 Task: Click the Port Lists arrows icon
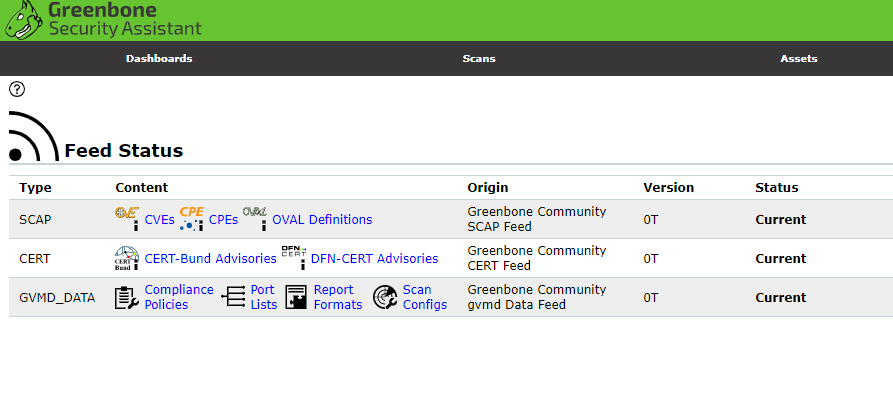tap(233, 297)
